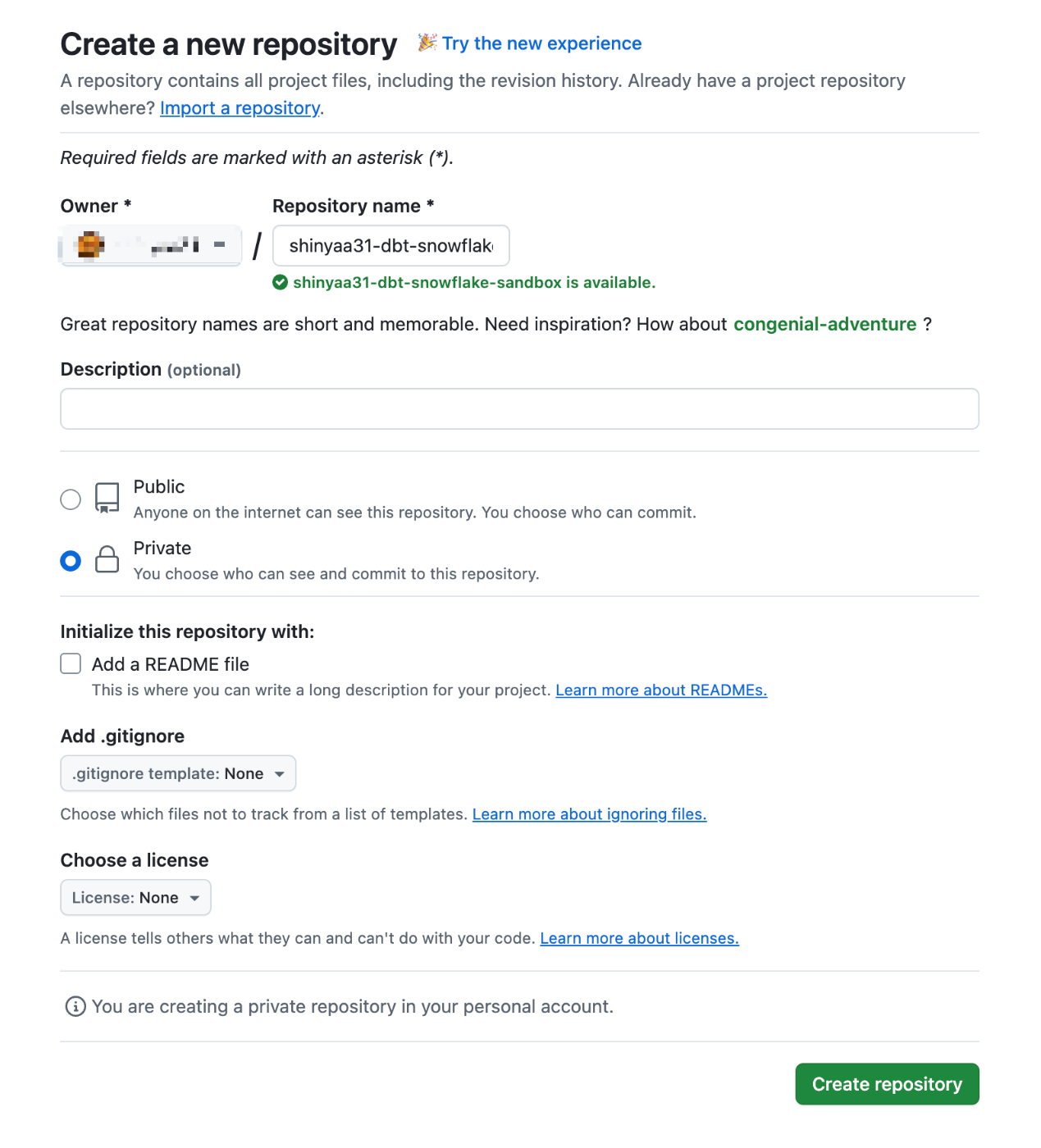Enable the Add a README file checkbox
The width and height of the screenshot is (1041, 1148).
click(71, 663)
